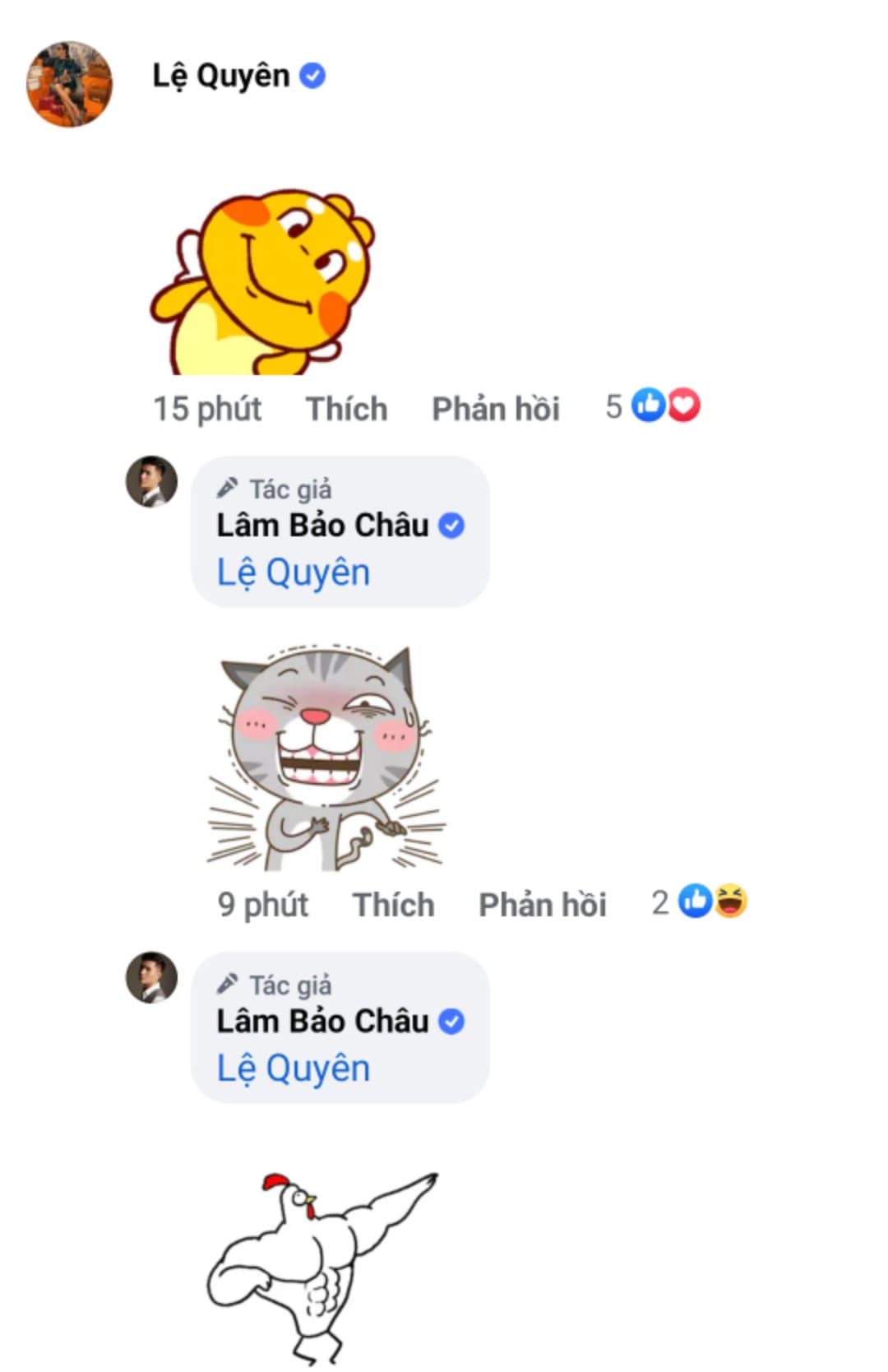Reply to the 9 phút comment
The image size is (888, 1372).
point(543,905)
